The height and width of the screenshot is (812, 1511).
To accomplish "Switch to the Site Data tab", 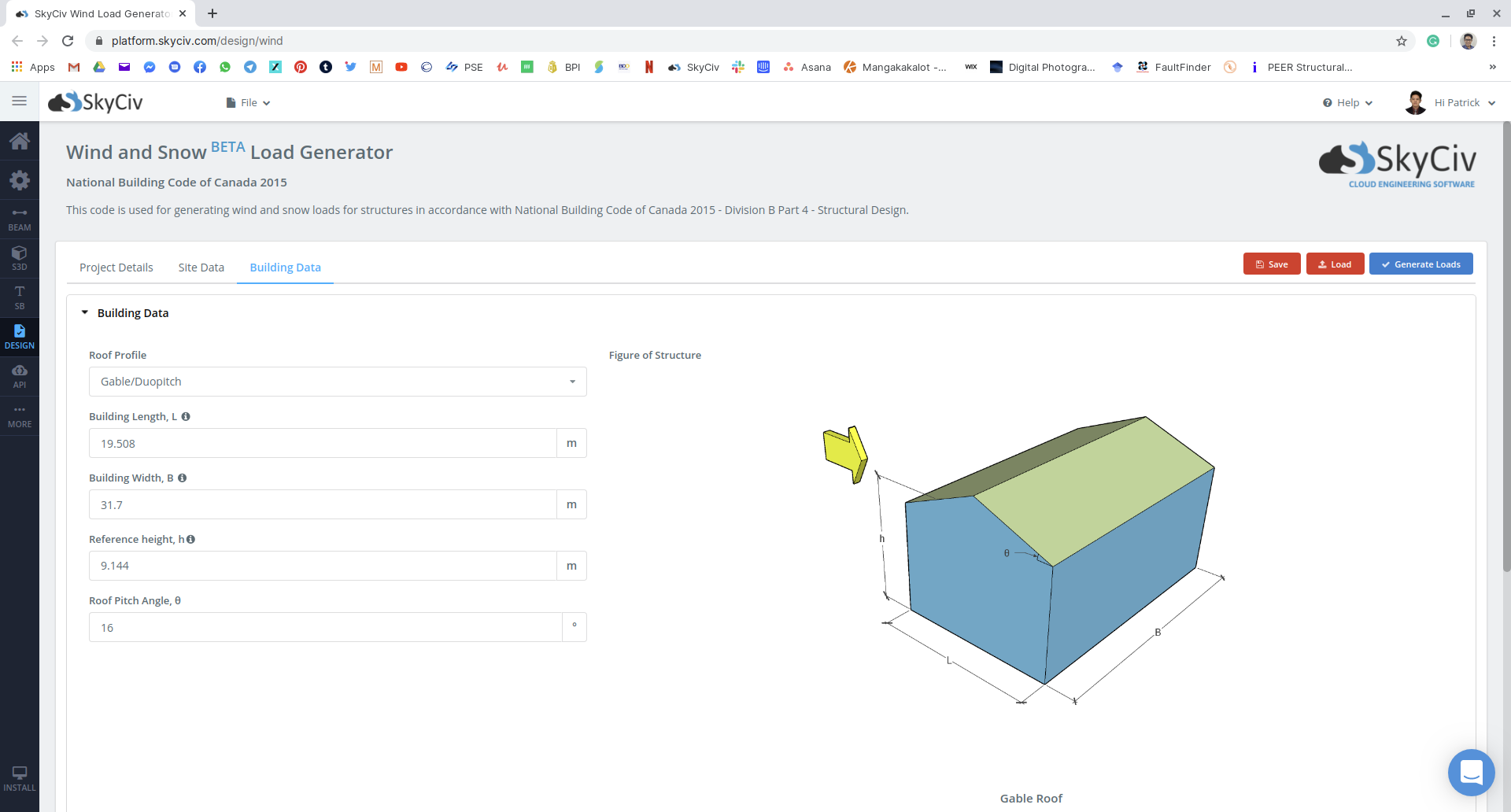I will [201, 268].
